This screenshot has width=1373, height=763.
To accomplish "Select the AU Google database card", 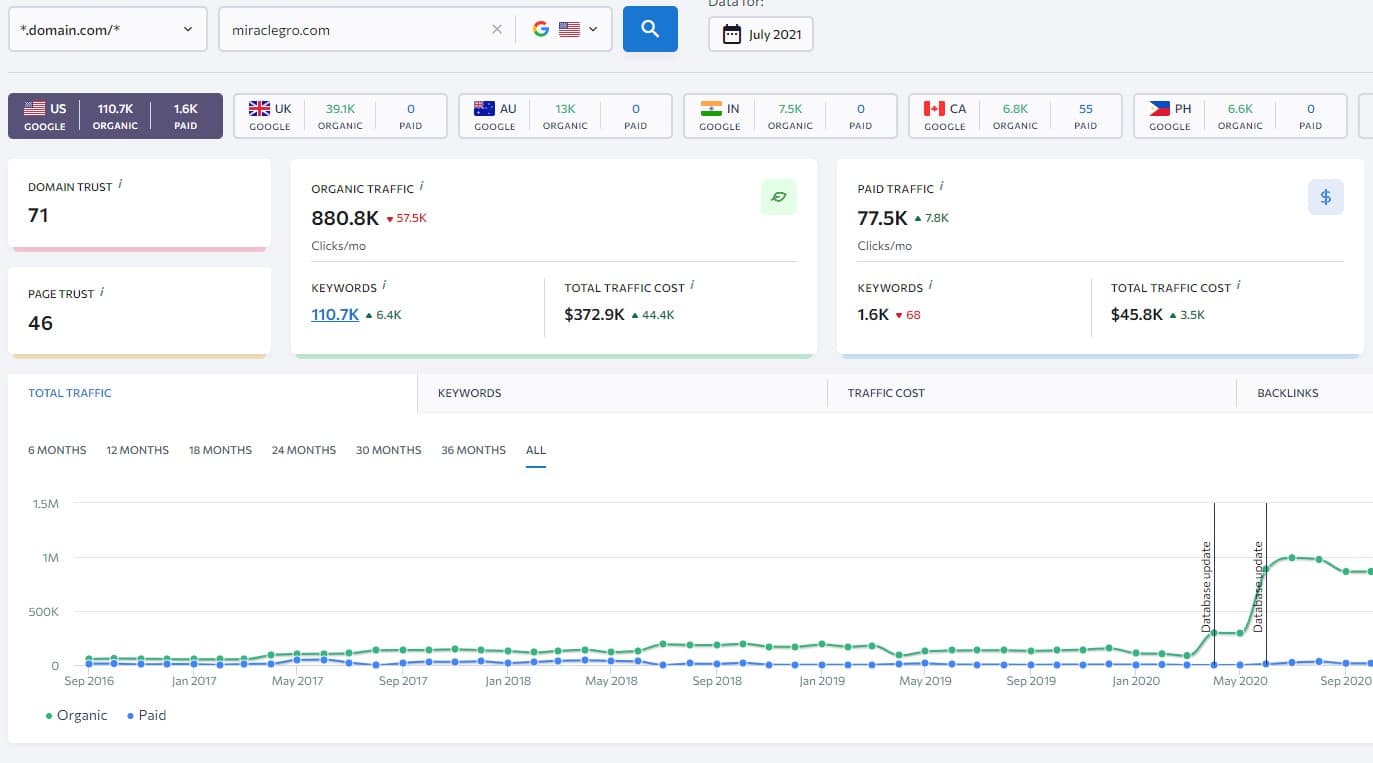I will [565, 116].
